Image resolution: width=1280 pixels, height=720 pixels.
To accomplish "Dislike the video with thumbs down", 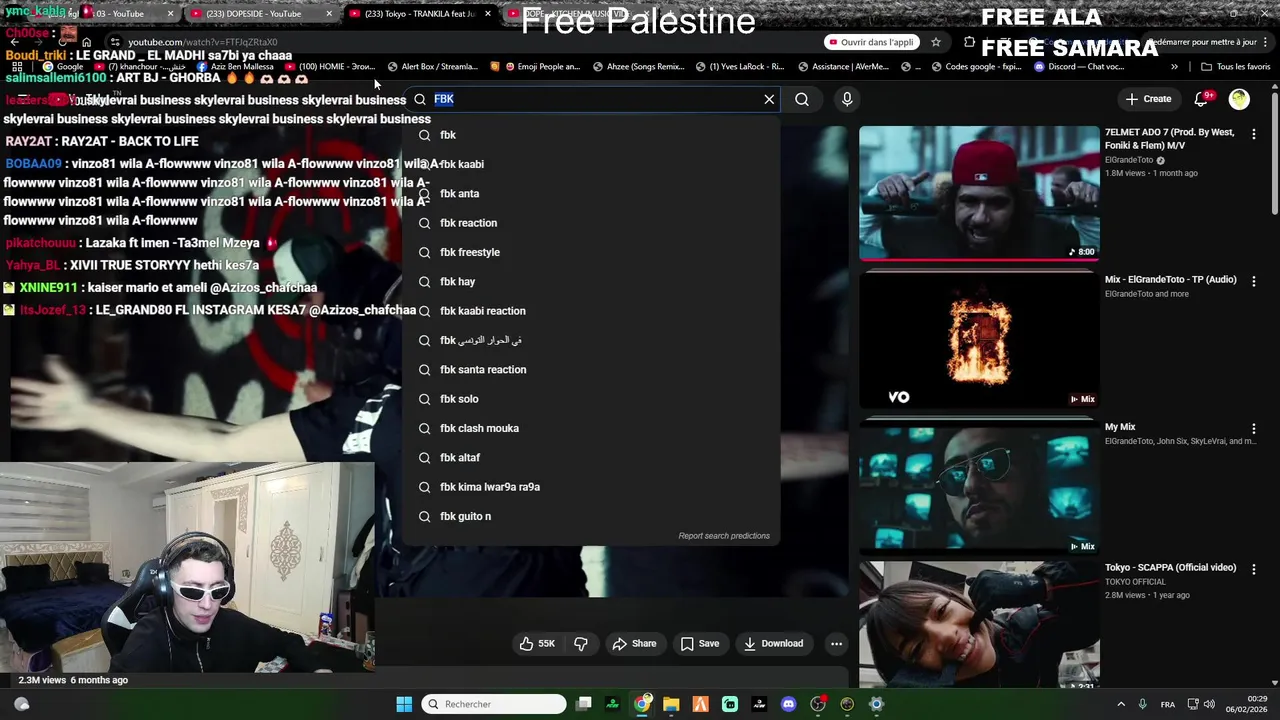I will point(581,644).
